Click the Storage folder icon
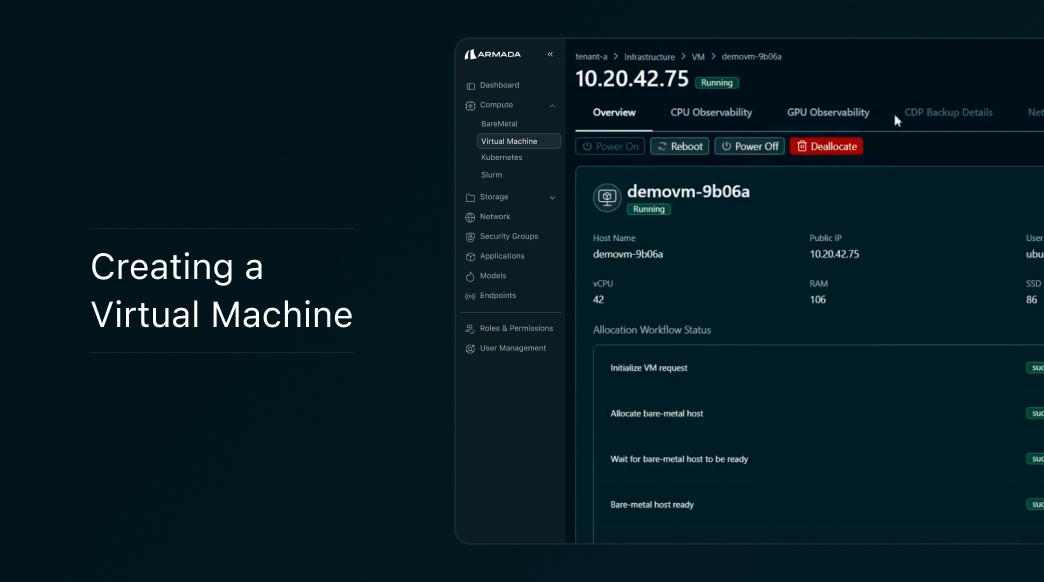1044x582 pixels. [471, 198]
